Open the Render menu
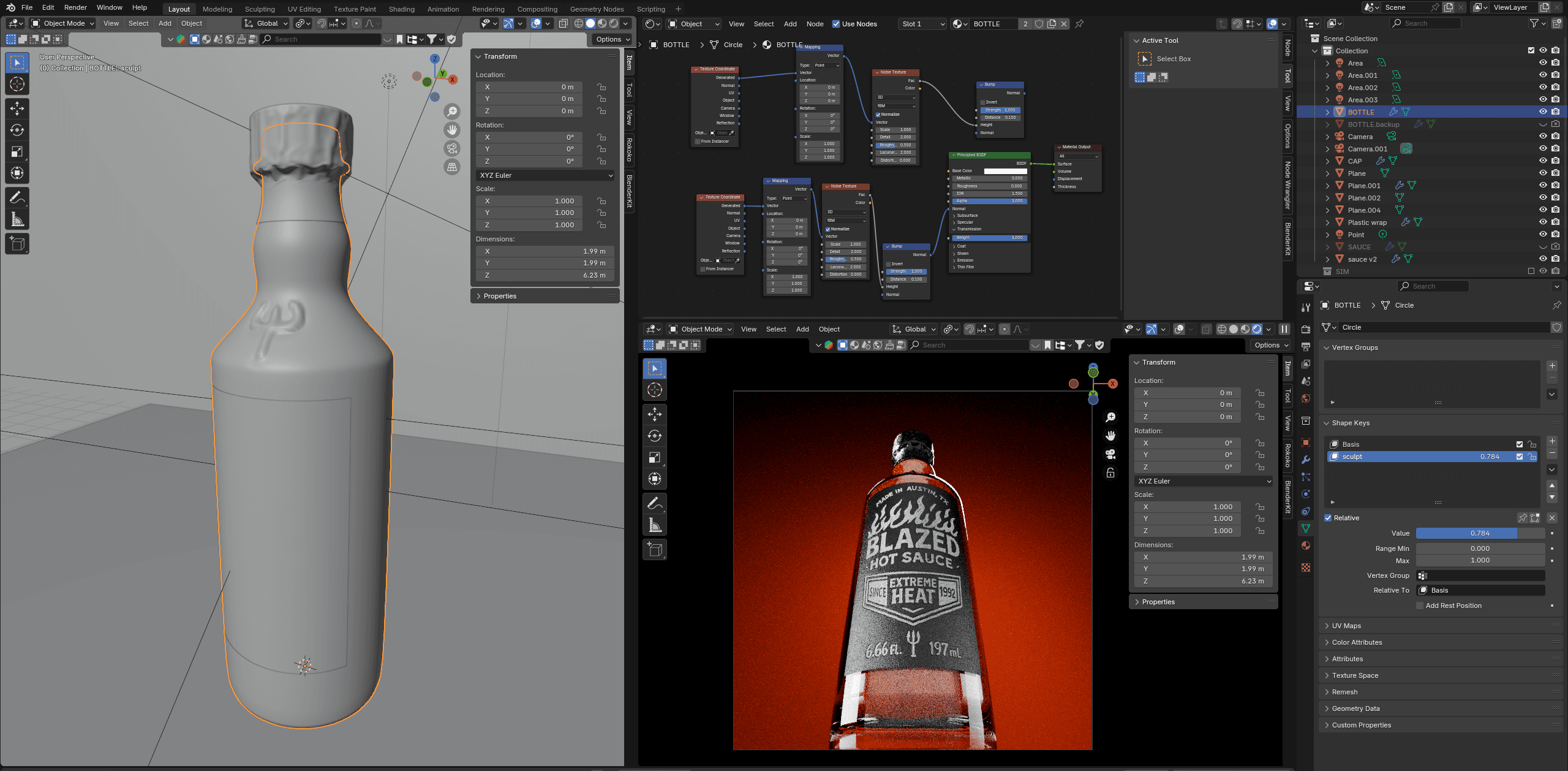The image size is (1568, 771). [x=75, y=7]
